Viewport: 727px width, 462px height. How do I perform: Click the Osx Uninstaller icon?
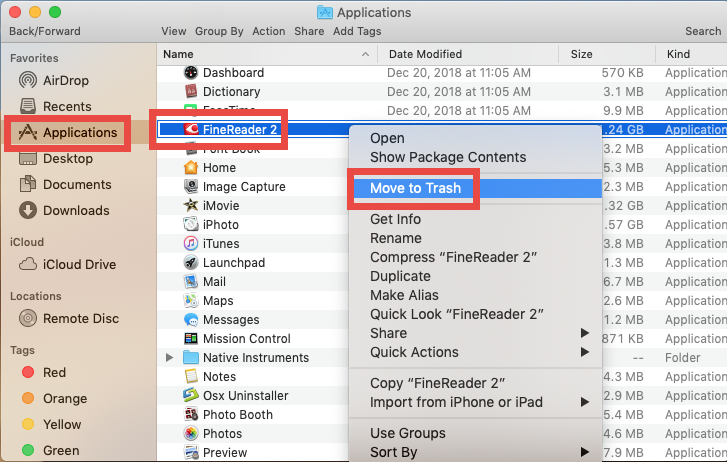tap(191, 396)
